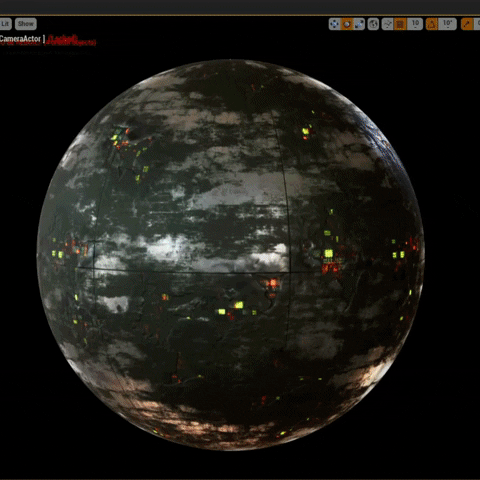This screenshot has width=480, height=480.
Task: Click the bright white cloud patch on planet
Action: point(167,248)
